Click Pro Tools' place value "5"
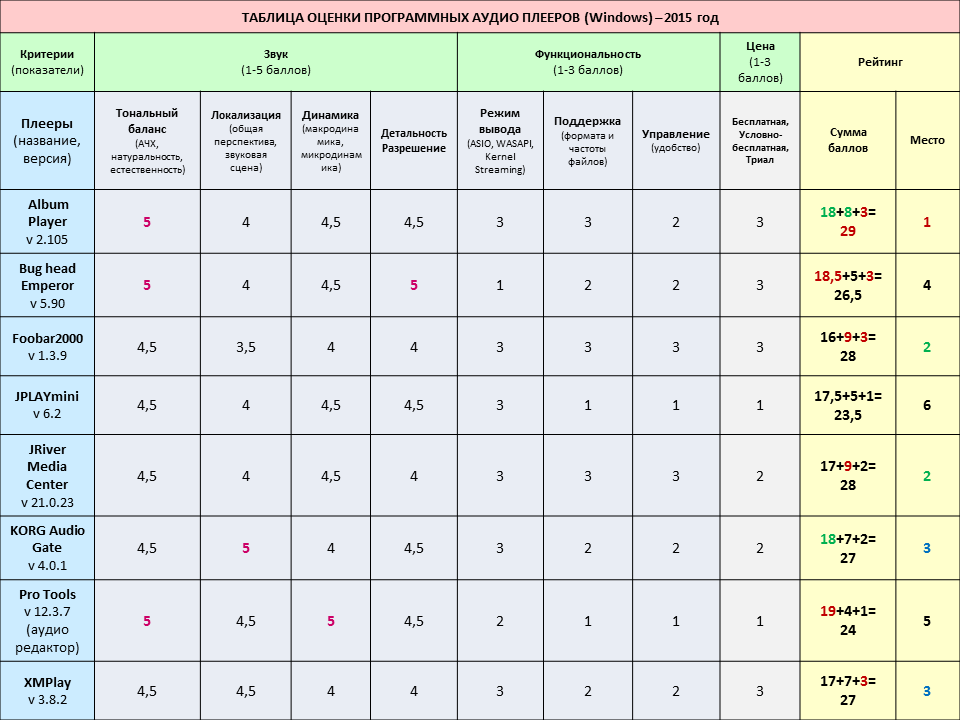This screenshot has height=720, width=960. point(927,621)
